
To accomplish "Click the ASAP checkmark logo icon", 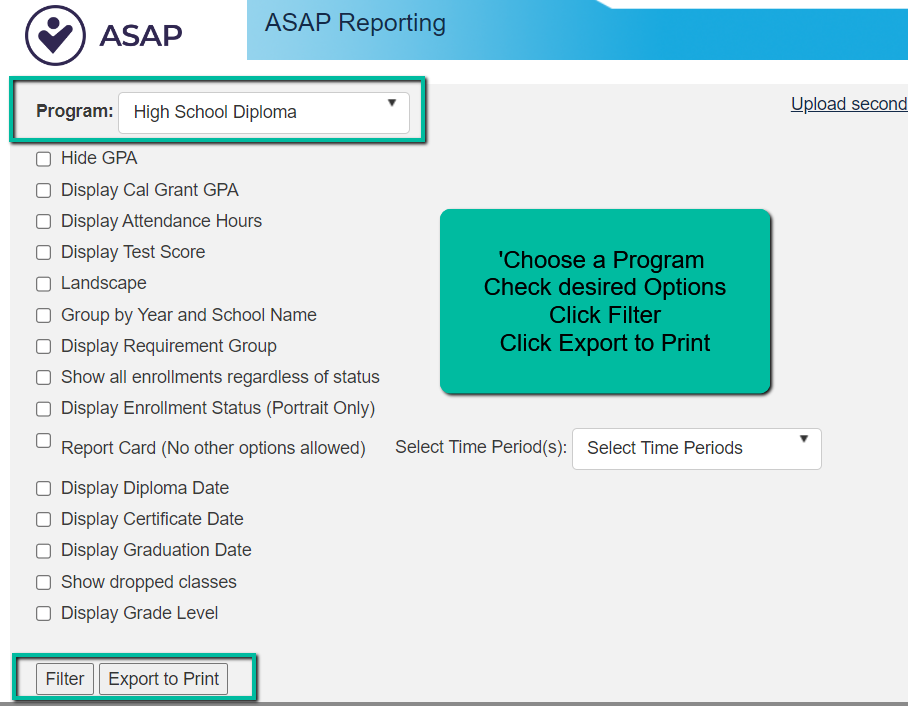I will pos(55,35).
